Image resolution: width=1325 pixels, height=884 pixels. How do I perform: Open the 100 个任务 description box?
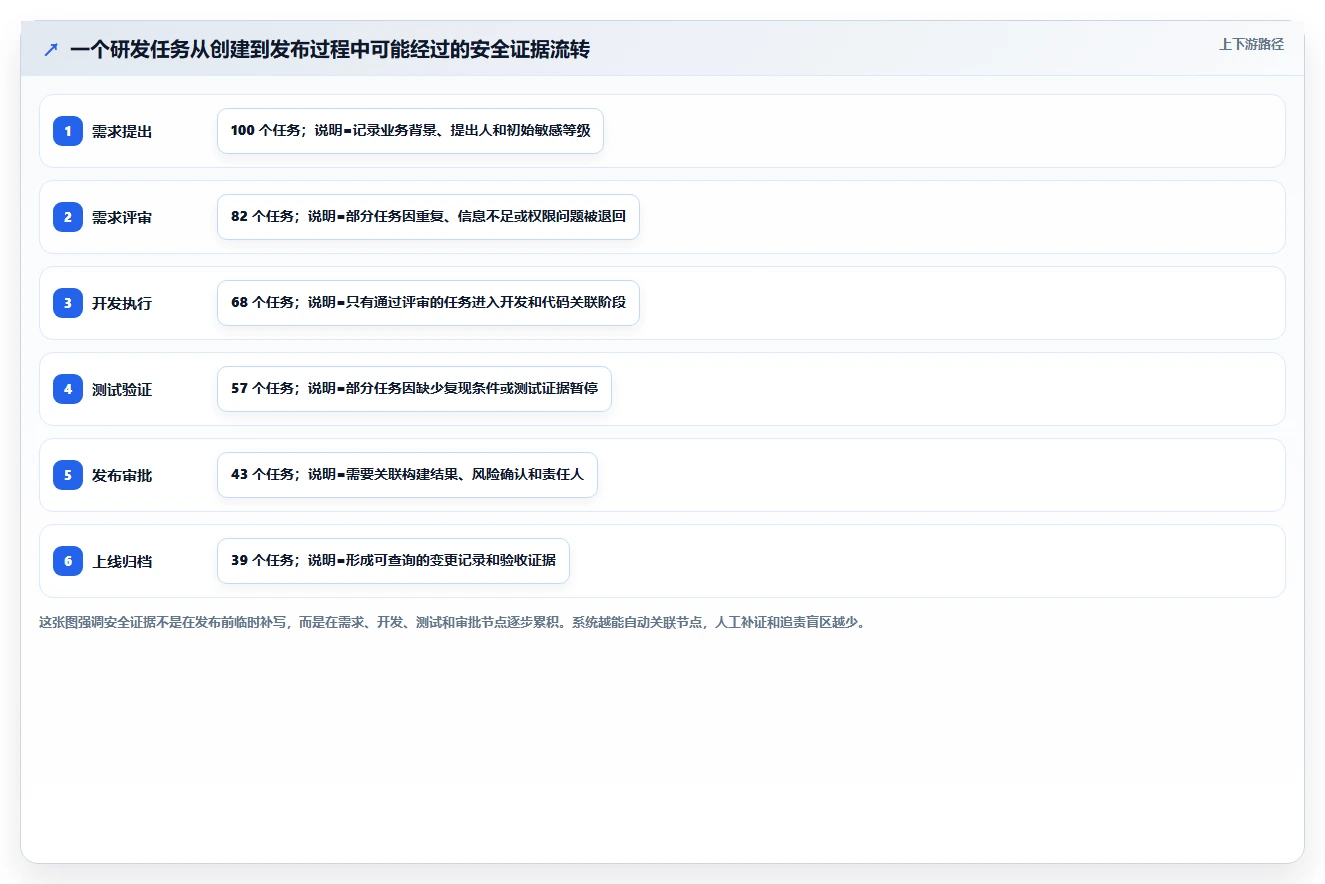coord(410,131)
